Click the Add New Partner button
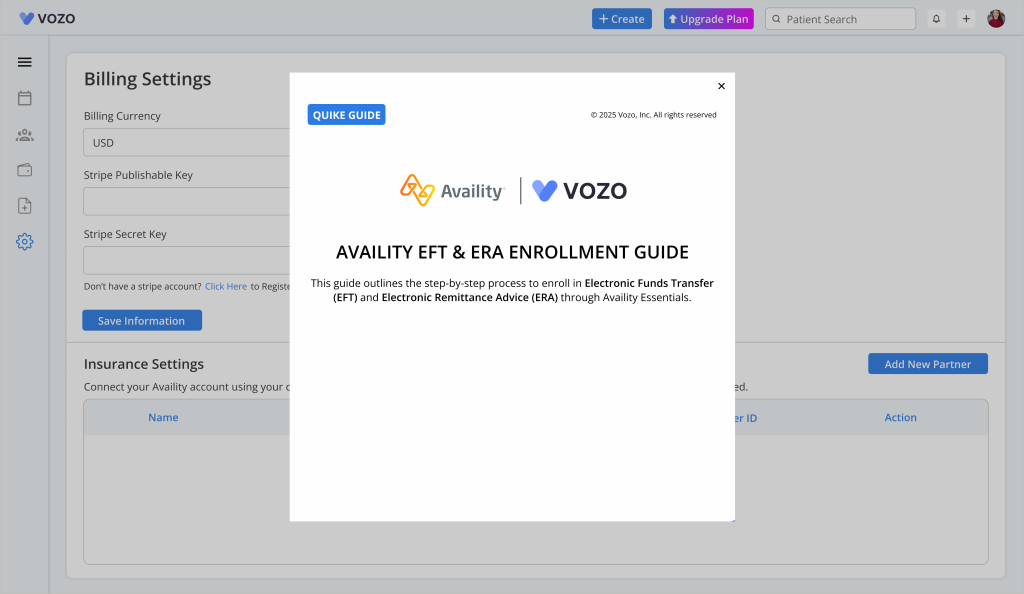This screenshot has width=1024, height=594. click(927, 364)
